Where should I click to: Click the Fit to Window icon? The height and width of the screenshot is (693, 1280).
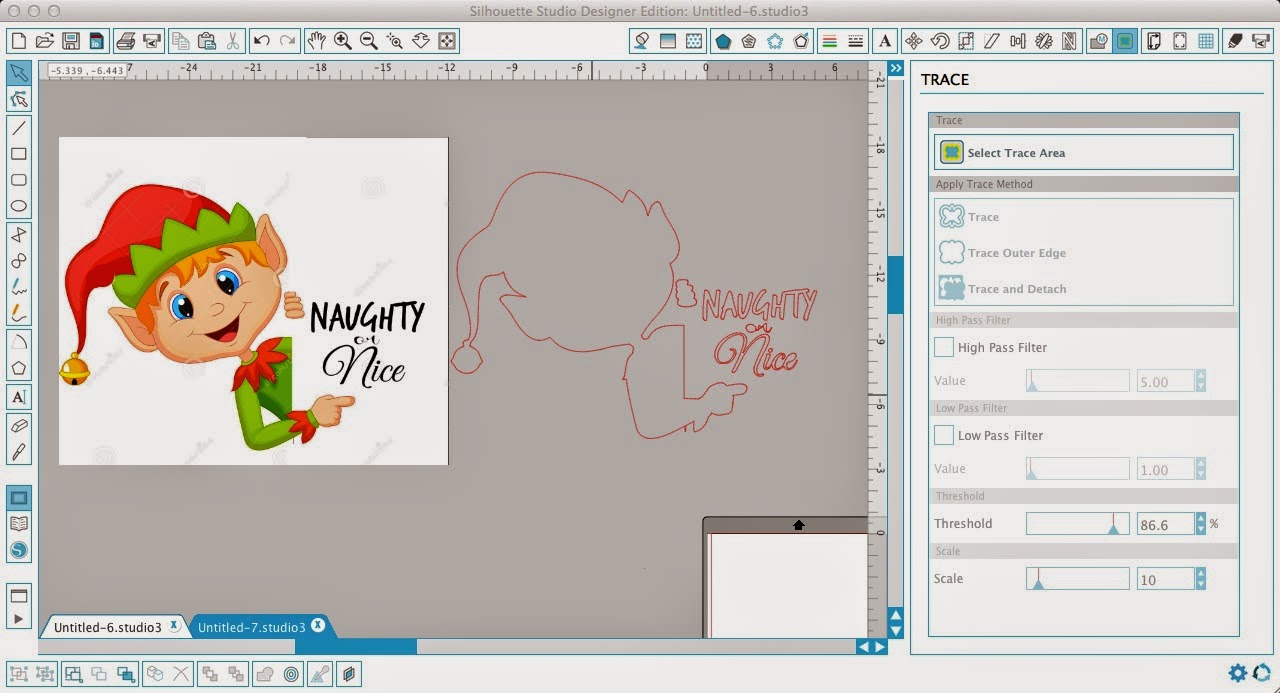point(447,41)
